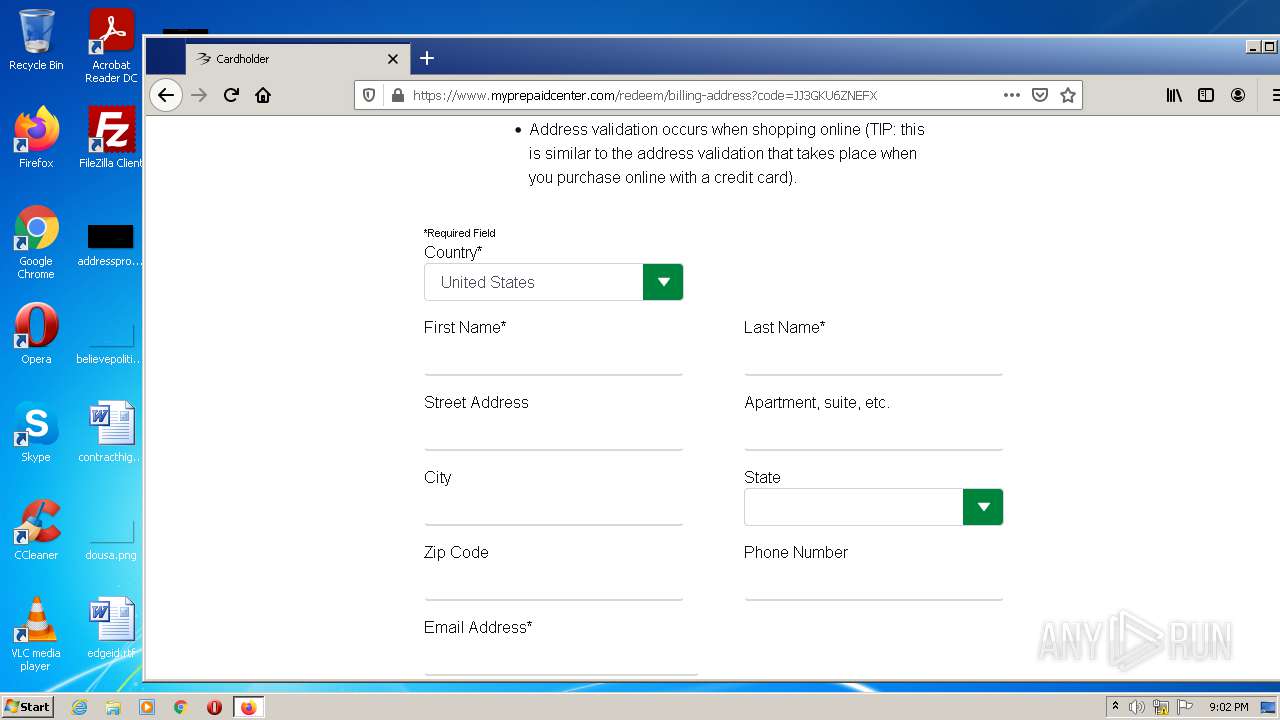Show hidden tray icons arrow
Image resolution: width=1280 pixels, height=720 pixels.
[x=1115, y=707]
